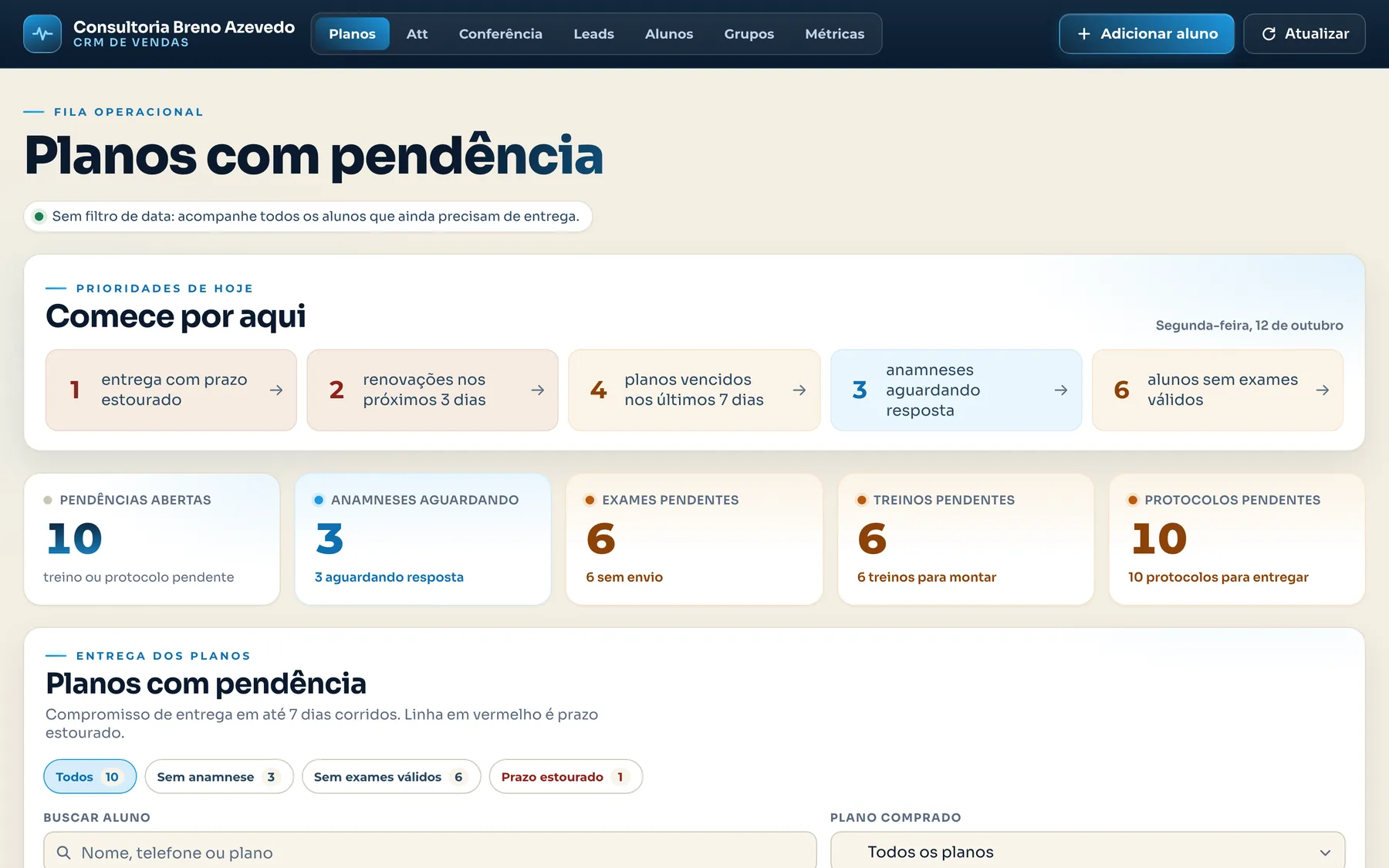Click the magnifier icon in search field
This screenshot has height=868, width=1389.
pyautogui.click(x=64, y=853)
